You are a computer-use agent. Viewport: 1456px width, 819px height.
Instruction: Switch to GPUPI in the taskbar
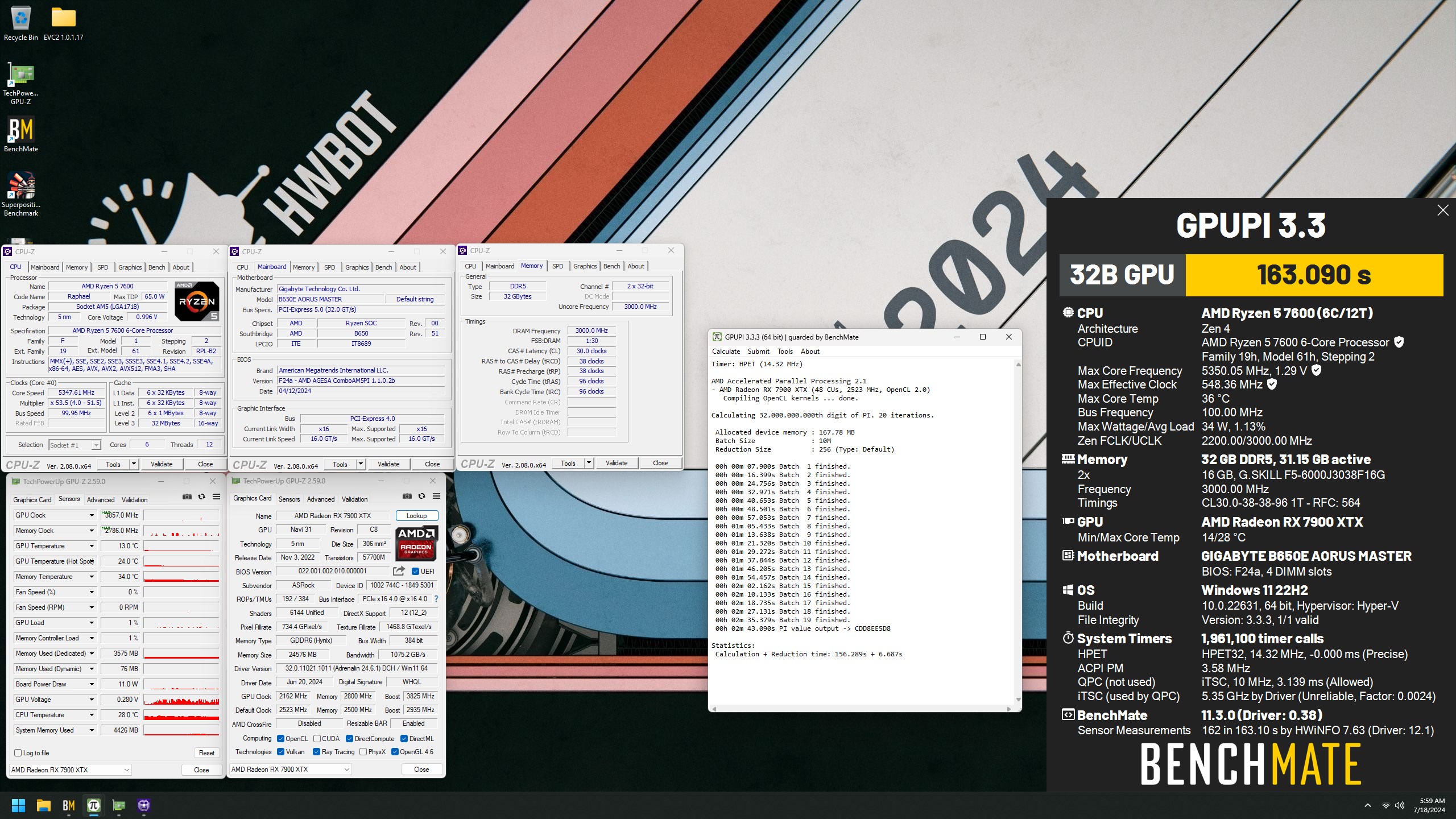(x=94, y=805)
